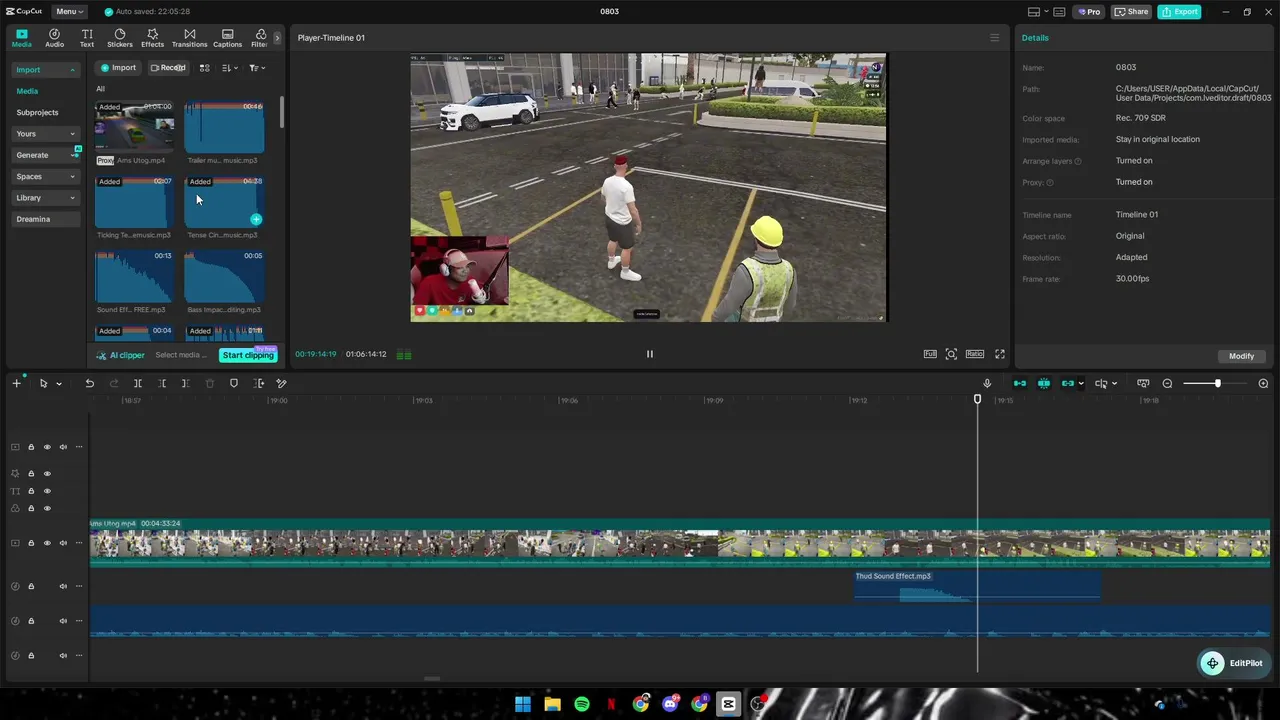
Task: Redo the last undone edit
Action: pos(114,384)
